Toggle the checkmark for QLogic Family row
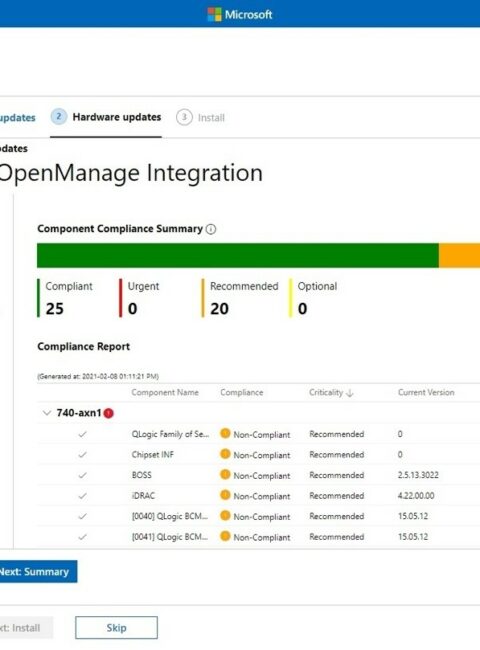 (x=82, y=434)
